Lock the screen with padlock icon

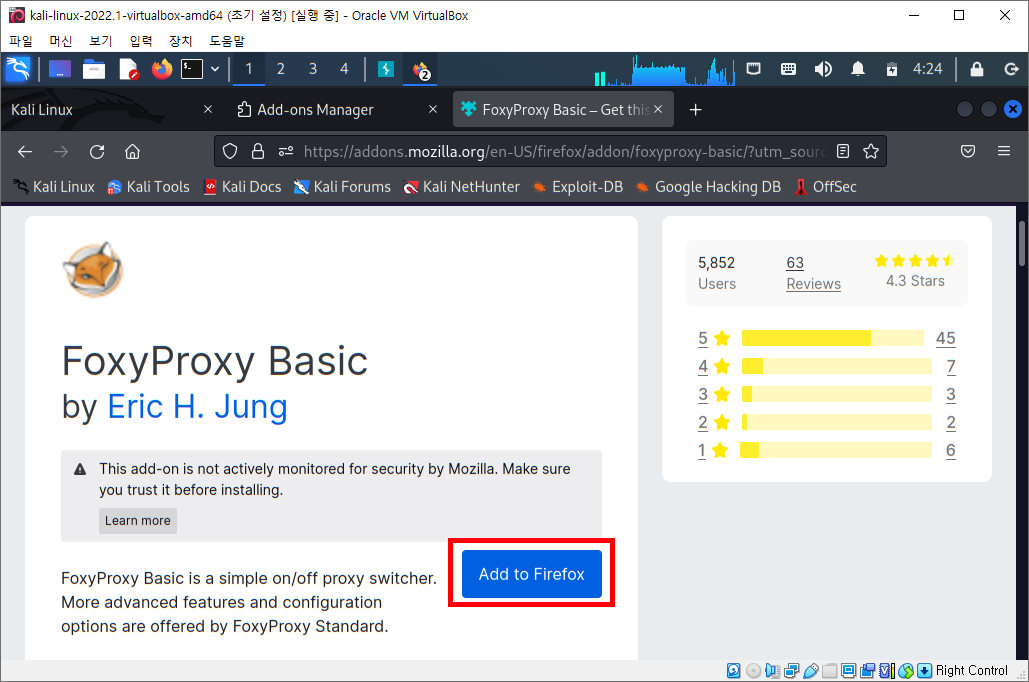click(x=976, y=69)
